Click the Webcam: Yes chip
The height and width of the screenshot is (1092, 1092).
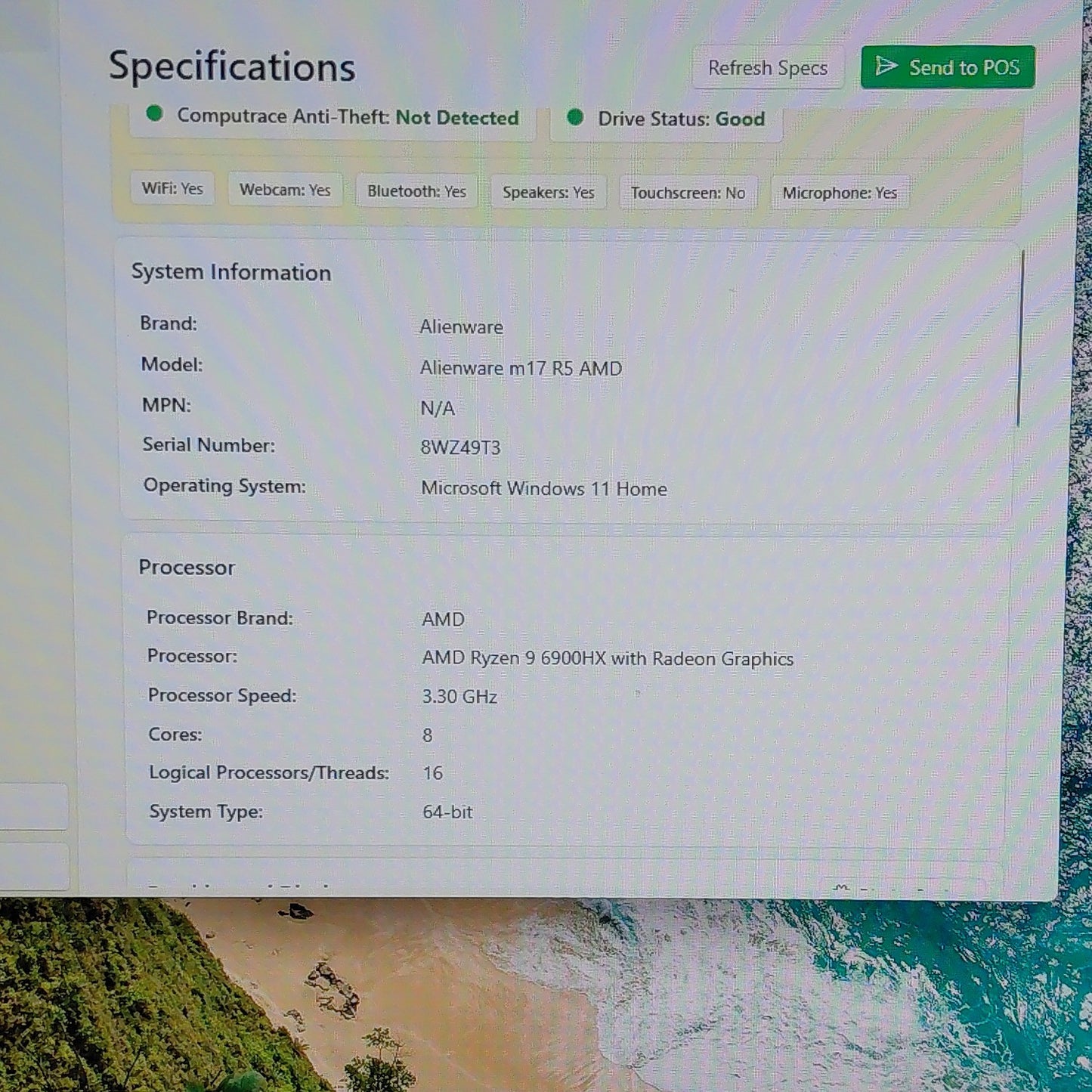coord(285,190)
